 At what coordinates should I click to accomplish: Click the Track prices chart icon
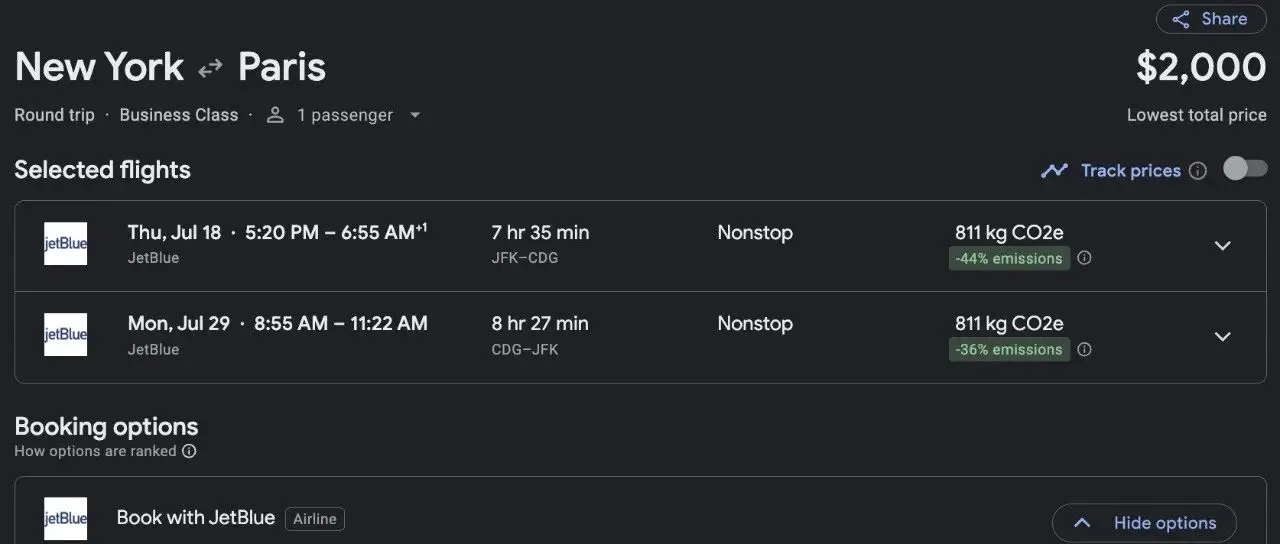(1054, 171)
